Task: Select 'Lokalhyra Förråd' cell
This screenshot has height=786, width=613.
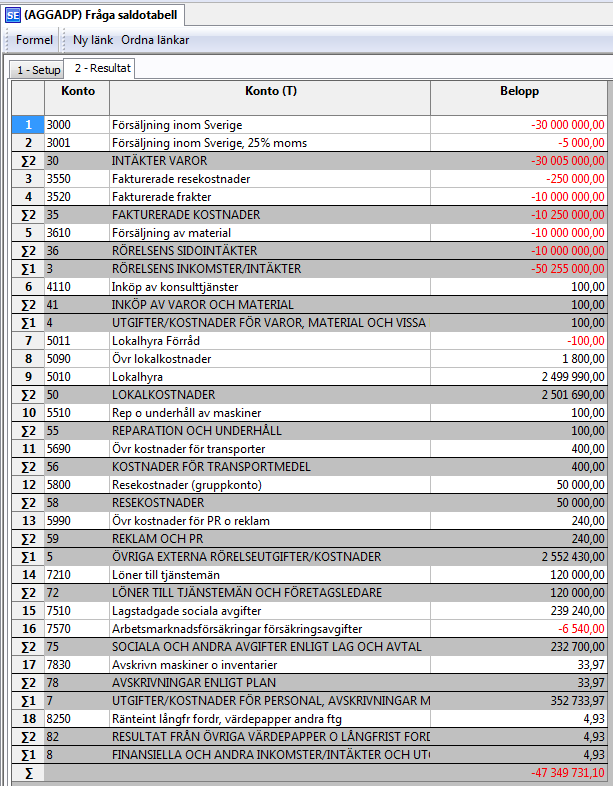Action: (x=270, y=341)
